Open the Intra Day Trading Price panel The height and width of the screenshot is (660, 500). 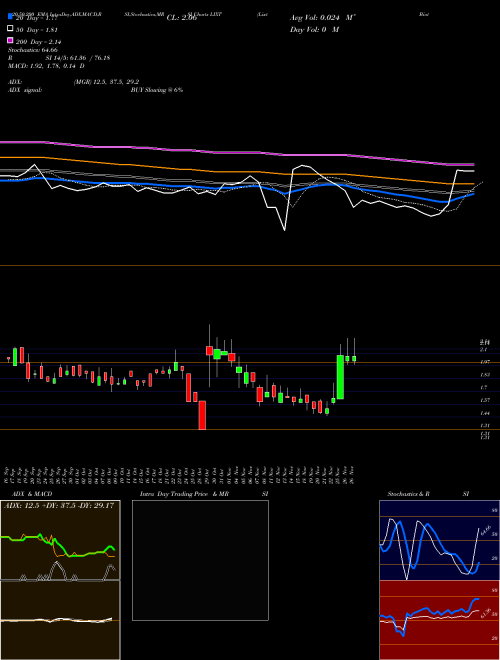click(200, 560)
